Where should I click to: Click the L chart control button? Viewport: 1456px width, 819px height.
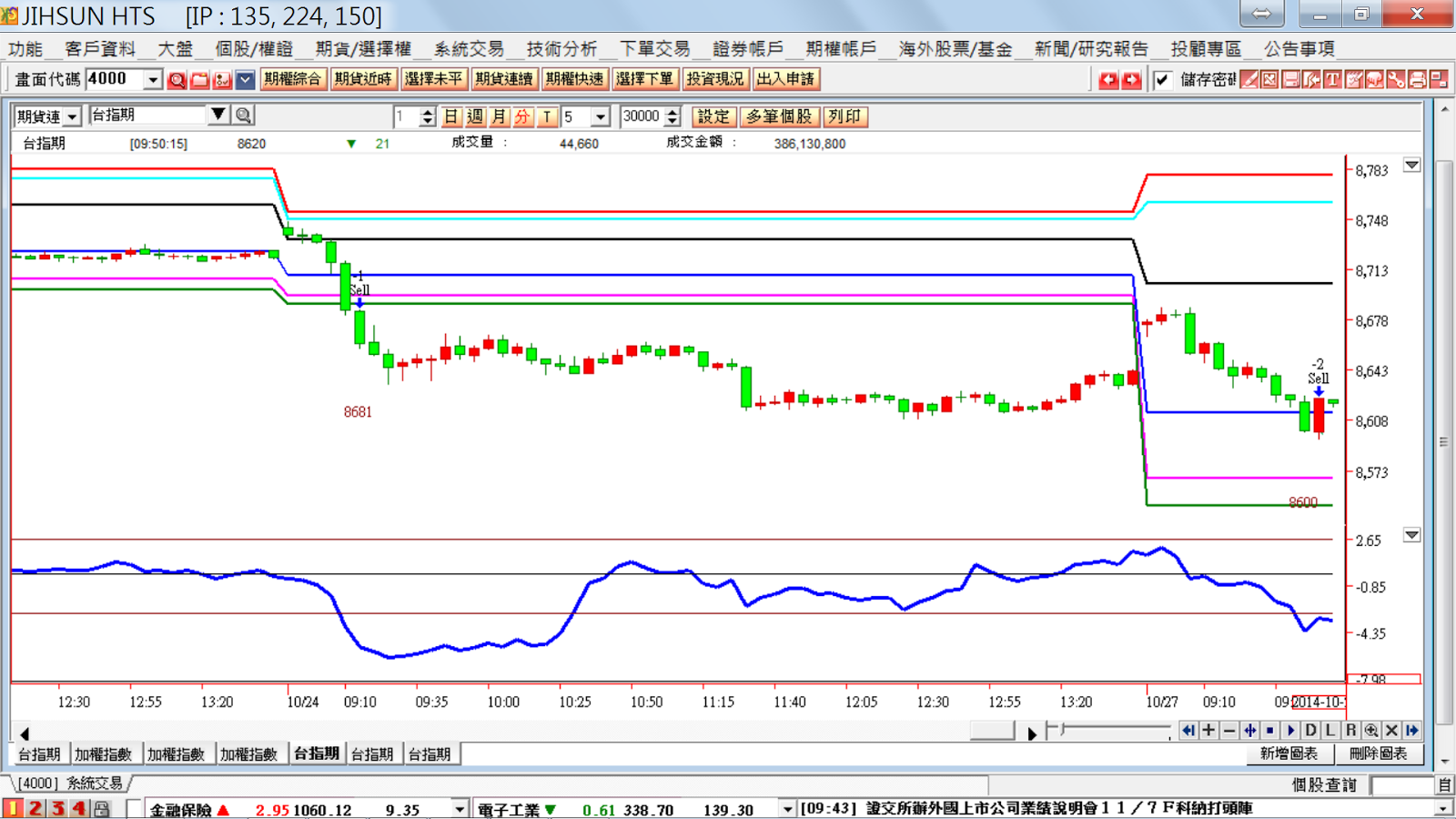pyautogui.click(x=1330, y=730)
